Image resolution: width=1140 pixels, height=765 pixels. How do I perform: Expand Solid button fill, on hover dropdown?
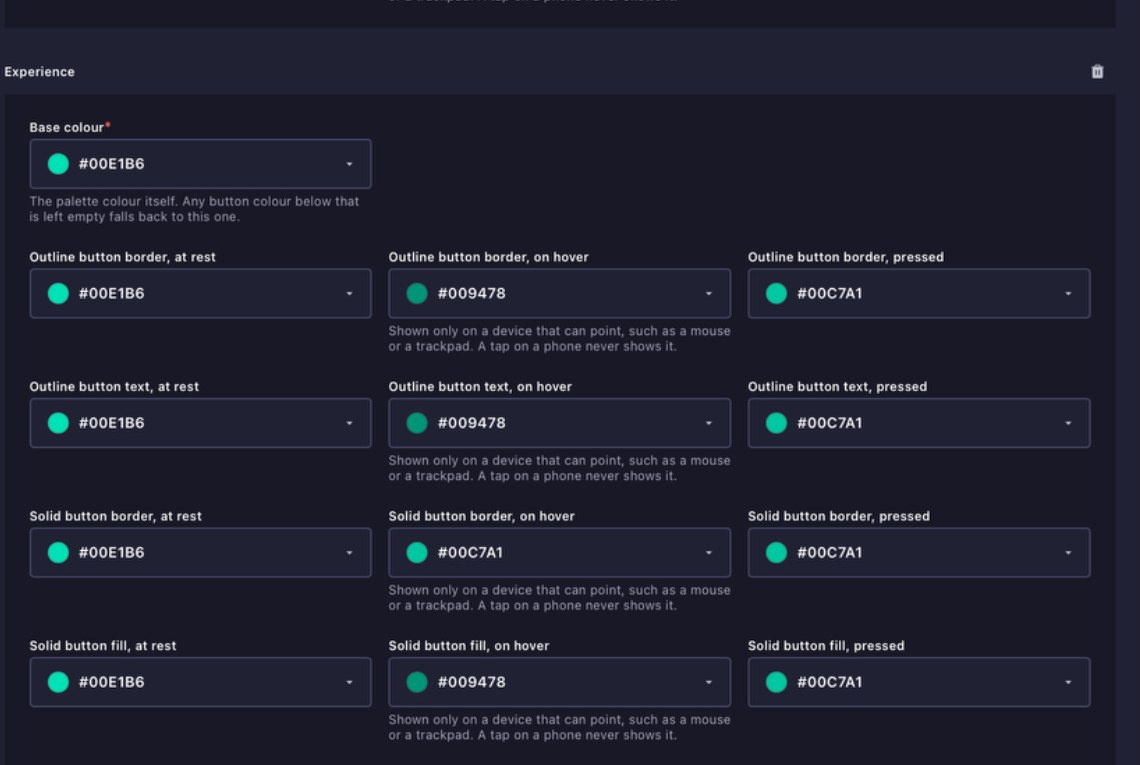click(x=709, y=682)
